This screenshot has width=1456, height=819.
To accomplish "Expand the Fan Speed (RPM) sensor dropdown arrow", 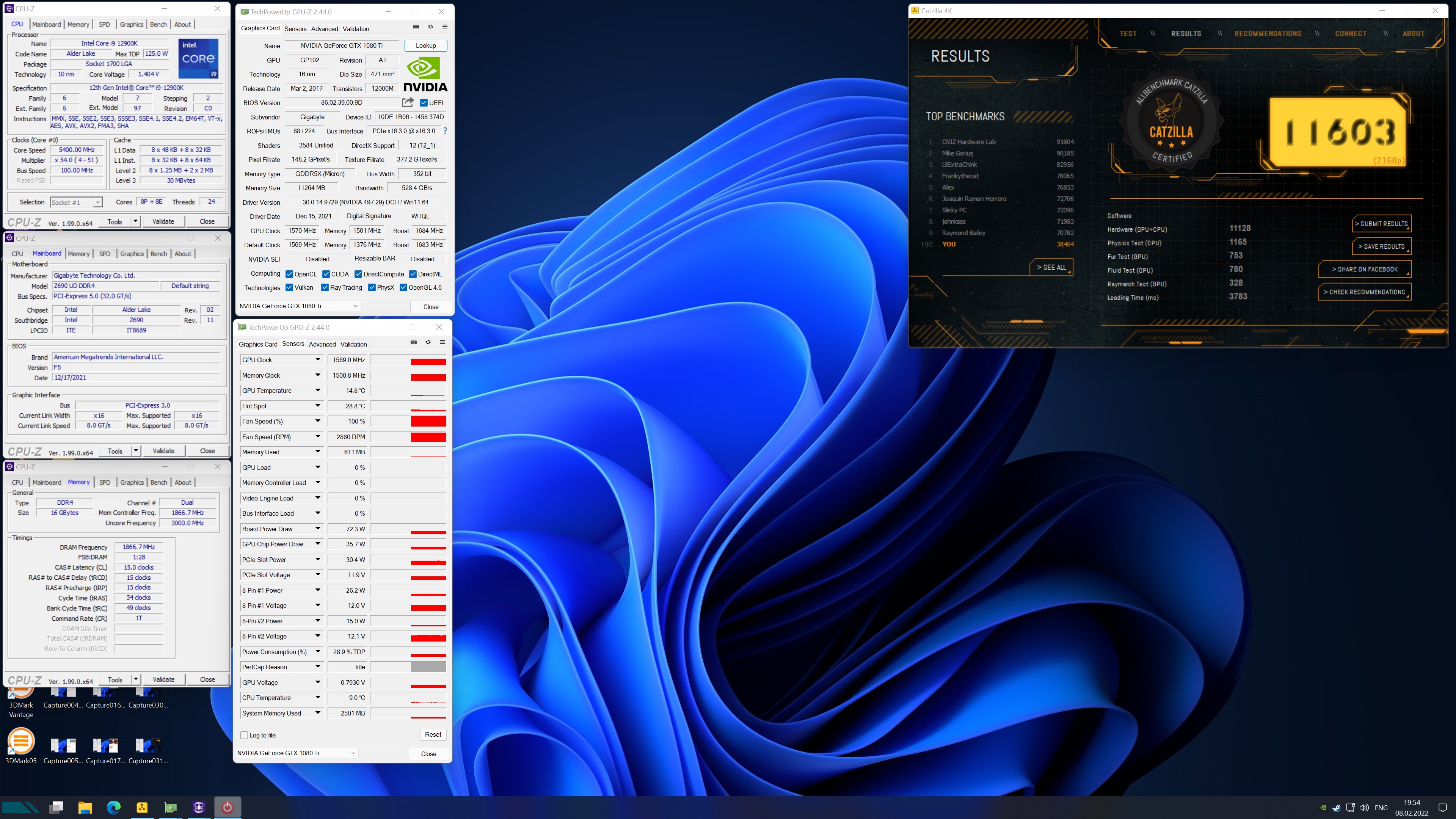I will click(x=318, y=437).
